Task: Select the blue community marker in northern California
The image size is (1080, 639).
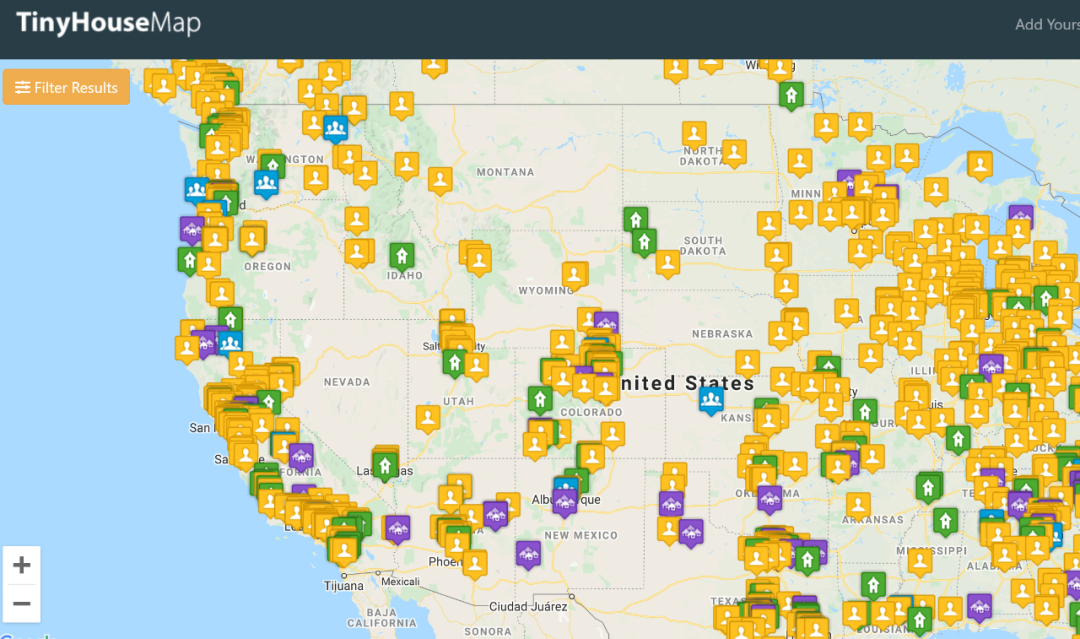Action: click(231, 342)
